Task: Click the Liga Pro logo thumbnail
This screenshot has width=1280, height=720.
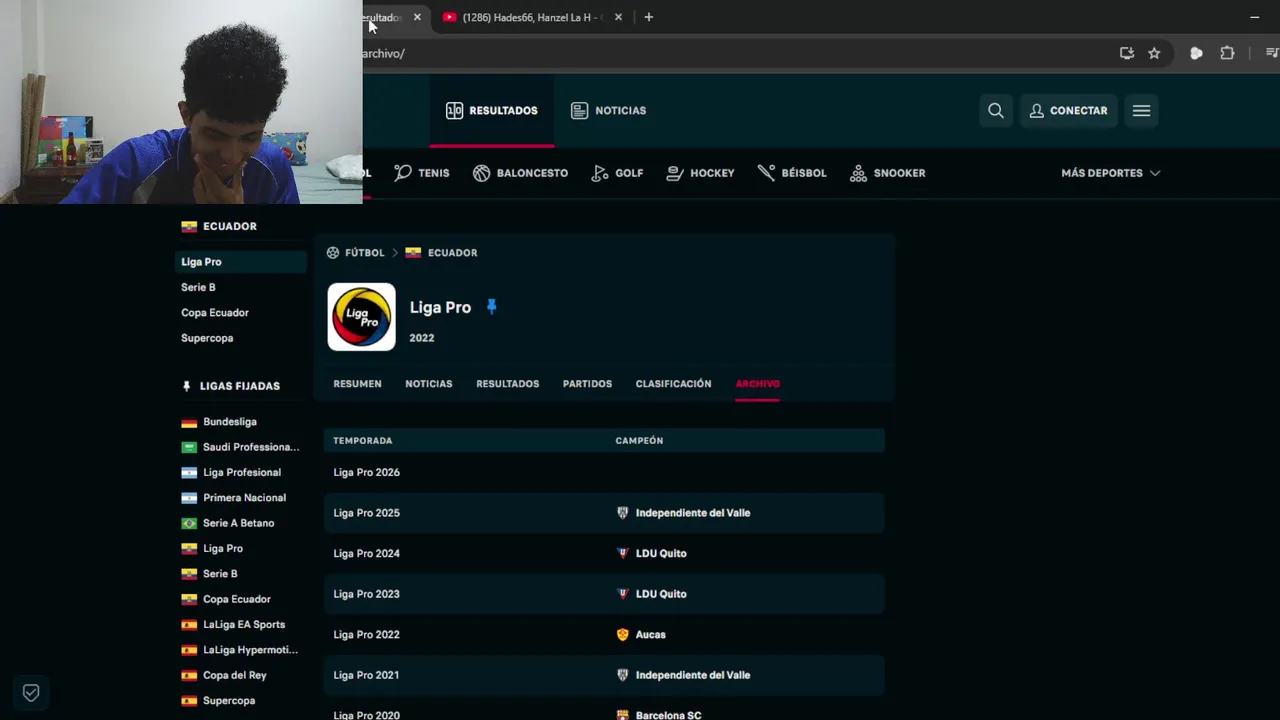Action: [361, 317]
